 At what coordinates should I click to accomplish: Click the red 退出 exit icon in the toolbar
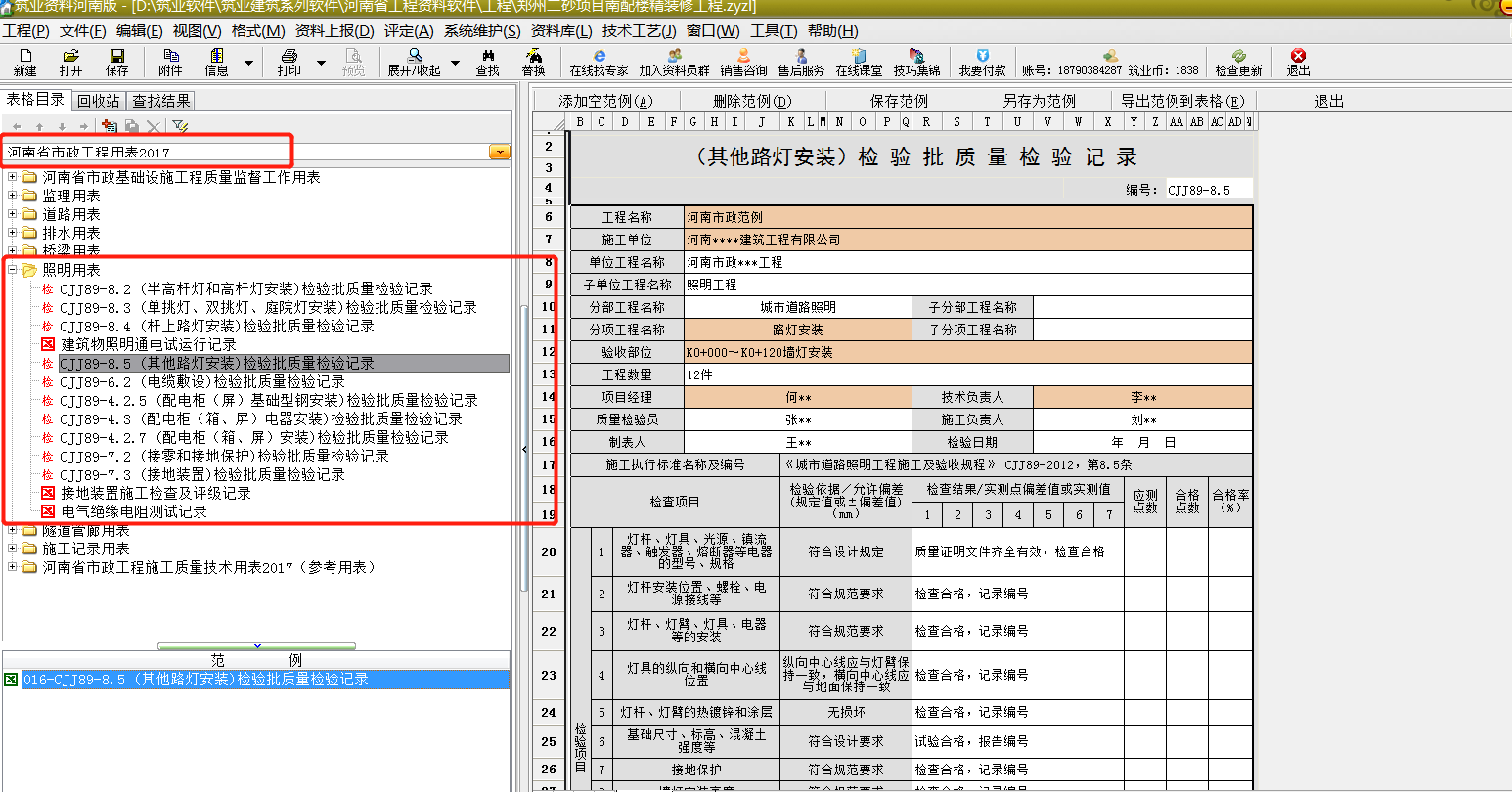(x=1298, y=63)
